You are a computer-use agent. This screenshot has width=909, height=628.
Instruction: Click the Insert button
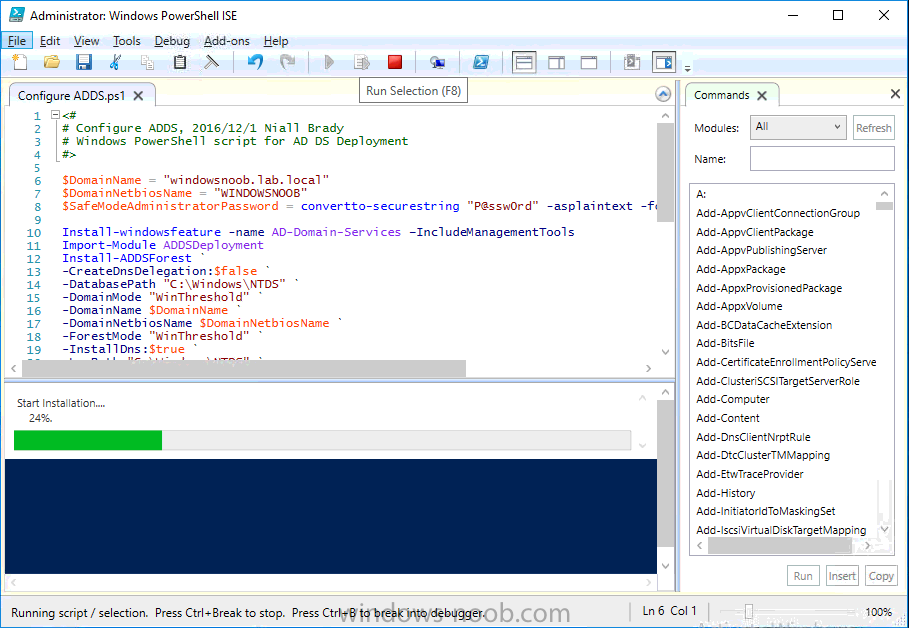tap(842, 576)
